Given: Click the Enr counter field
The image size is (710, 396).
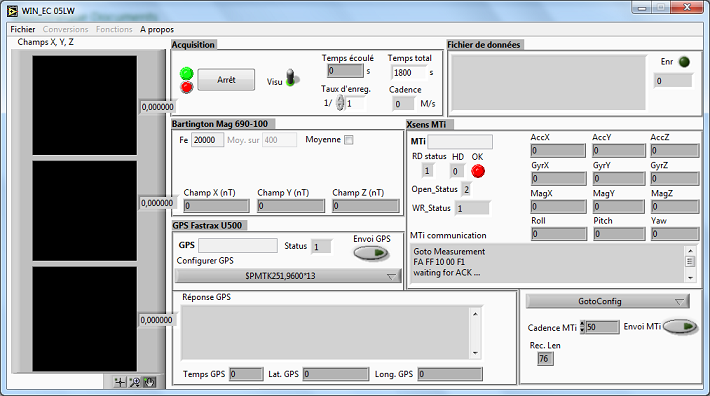Looking at the screenshot, I should click(673, 81).
